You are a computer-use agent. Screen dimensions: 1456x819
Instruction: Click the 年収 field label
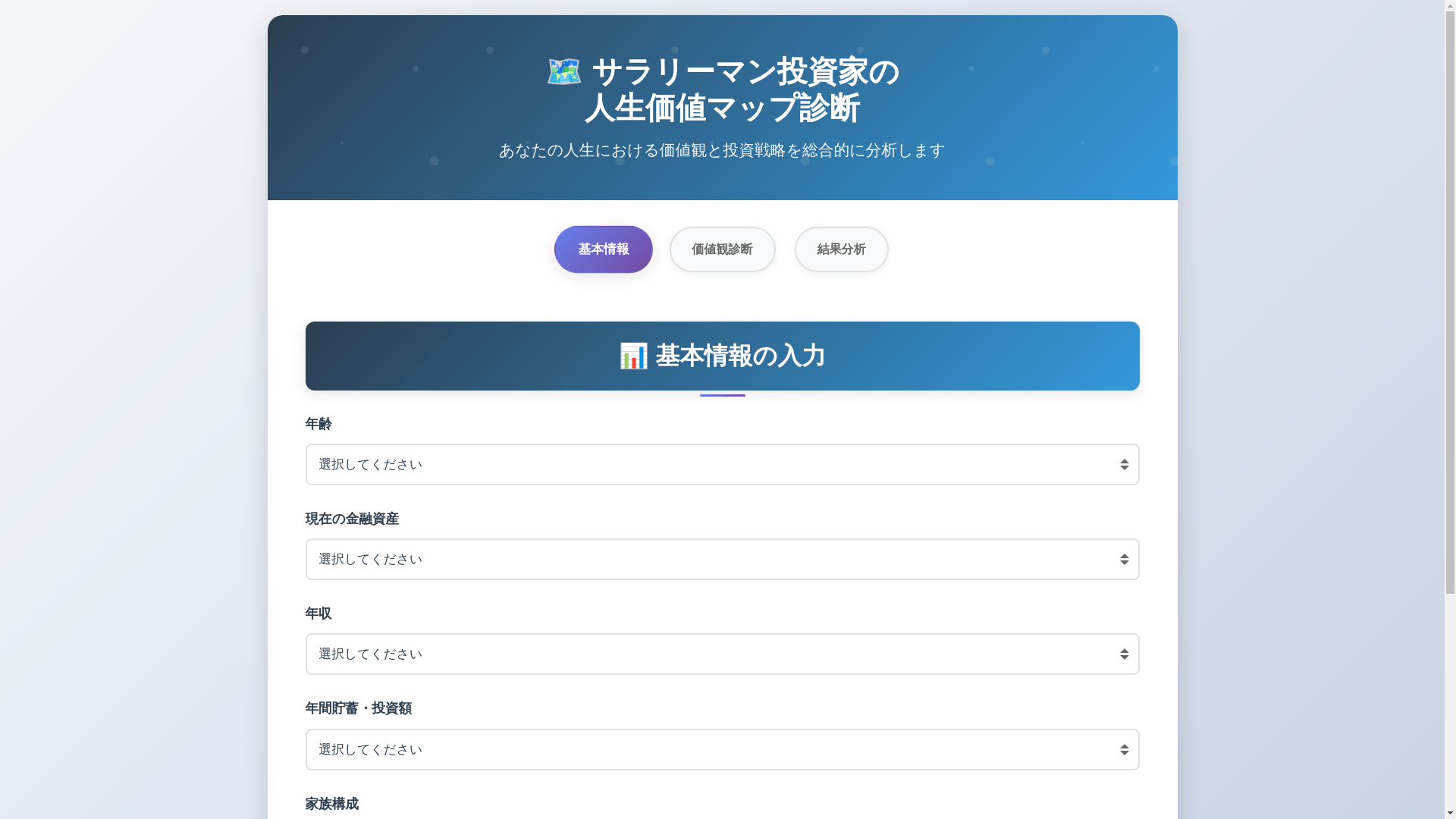click(318, 613)
